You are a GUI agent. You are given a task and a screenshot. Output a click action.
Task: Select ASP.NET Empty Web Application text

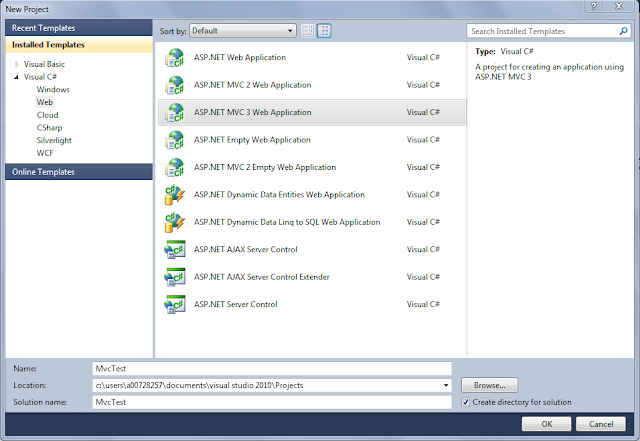[252, 140]
